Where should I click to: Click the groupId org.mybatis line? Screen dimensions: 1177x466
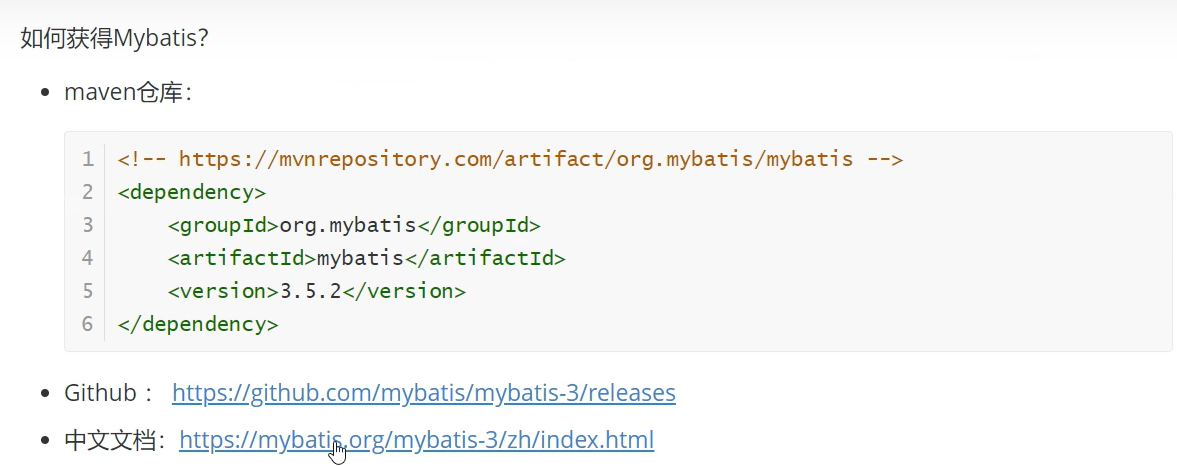[354, 225]
